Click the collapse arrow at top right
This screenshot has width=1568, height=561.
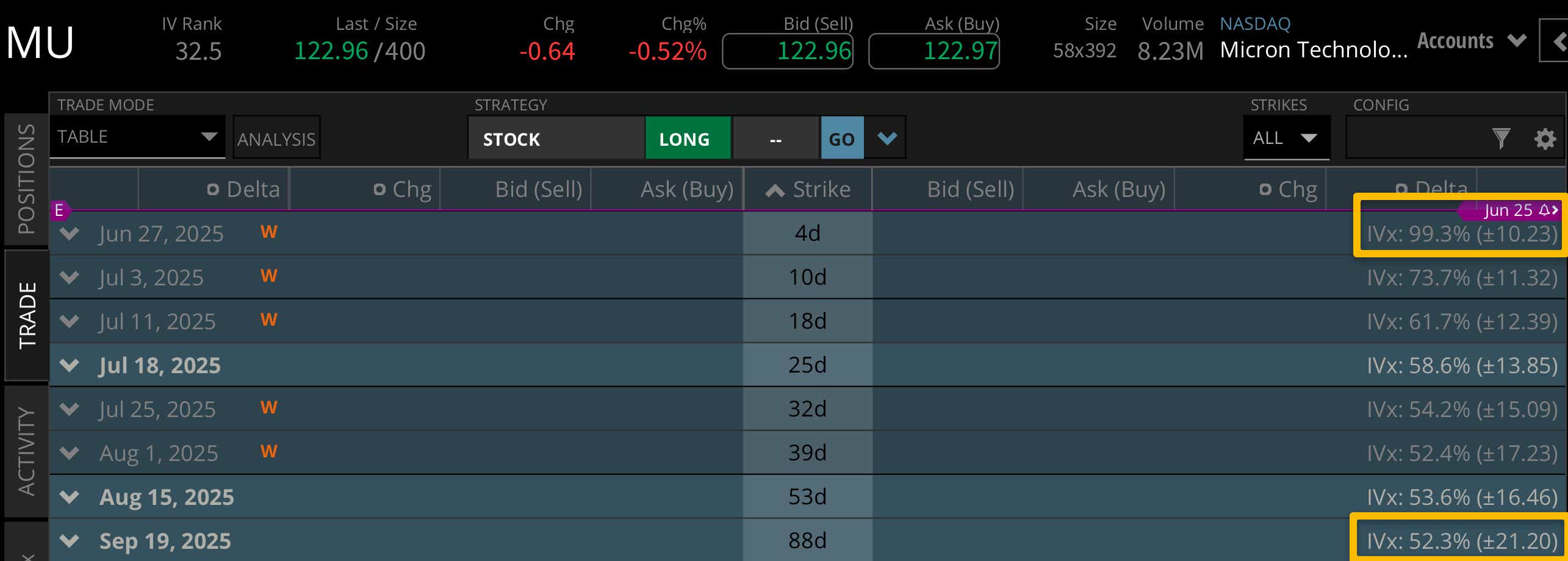pyautogui.click(x=1557, y=41)
